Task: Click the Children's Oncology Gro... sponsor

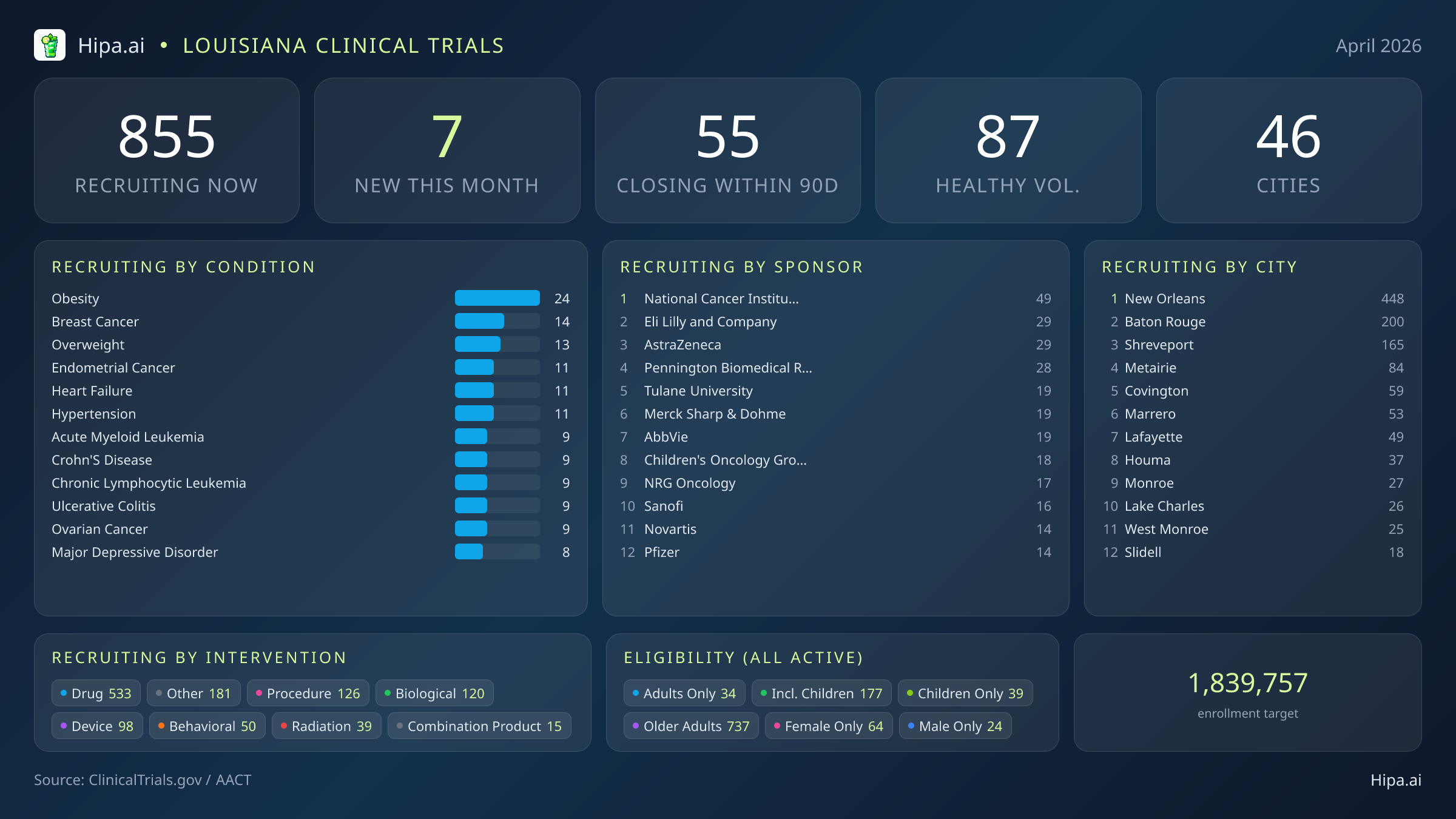Action: pos(835,460)
